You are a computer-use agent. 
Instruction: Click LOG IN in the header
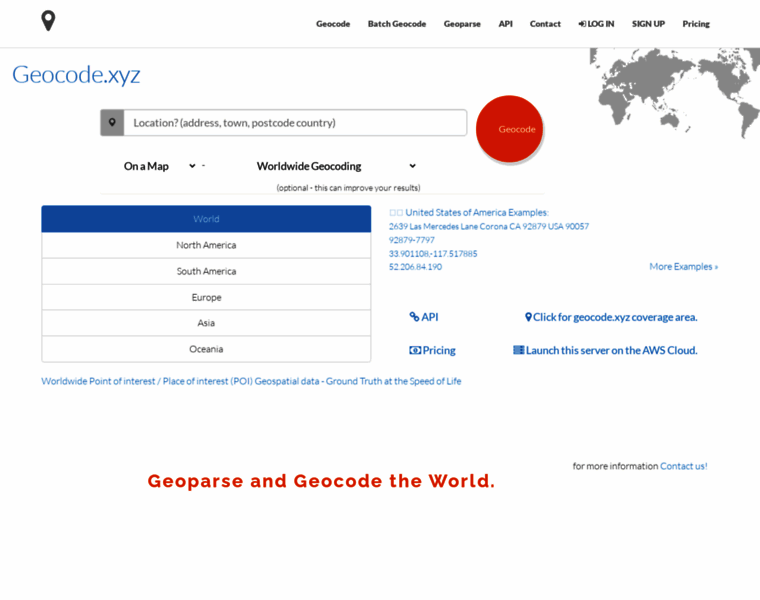tap(596, 24)
